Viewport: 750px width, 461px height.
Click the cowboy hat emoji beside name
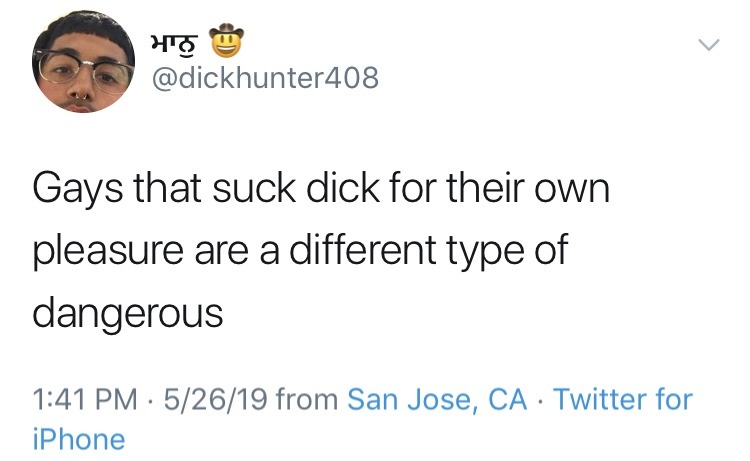(x=227, y=41)
